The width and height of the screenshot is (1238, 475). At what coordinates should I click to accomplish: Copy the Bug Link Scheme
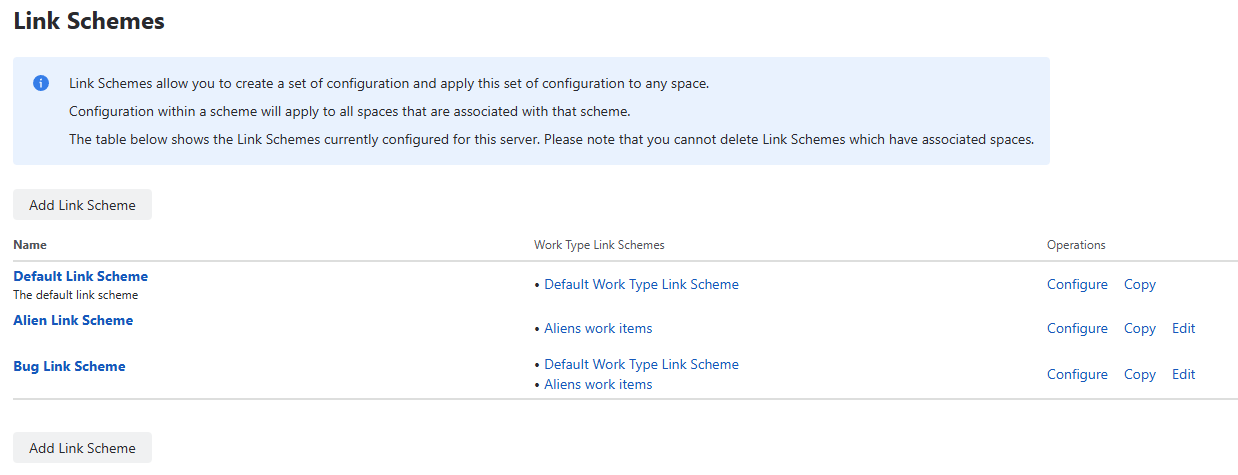[x=1140, y=374]
